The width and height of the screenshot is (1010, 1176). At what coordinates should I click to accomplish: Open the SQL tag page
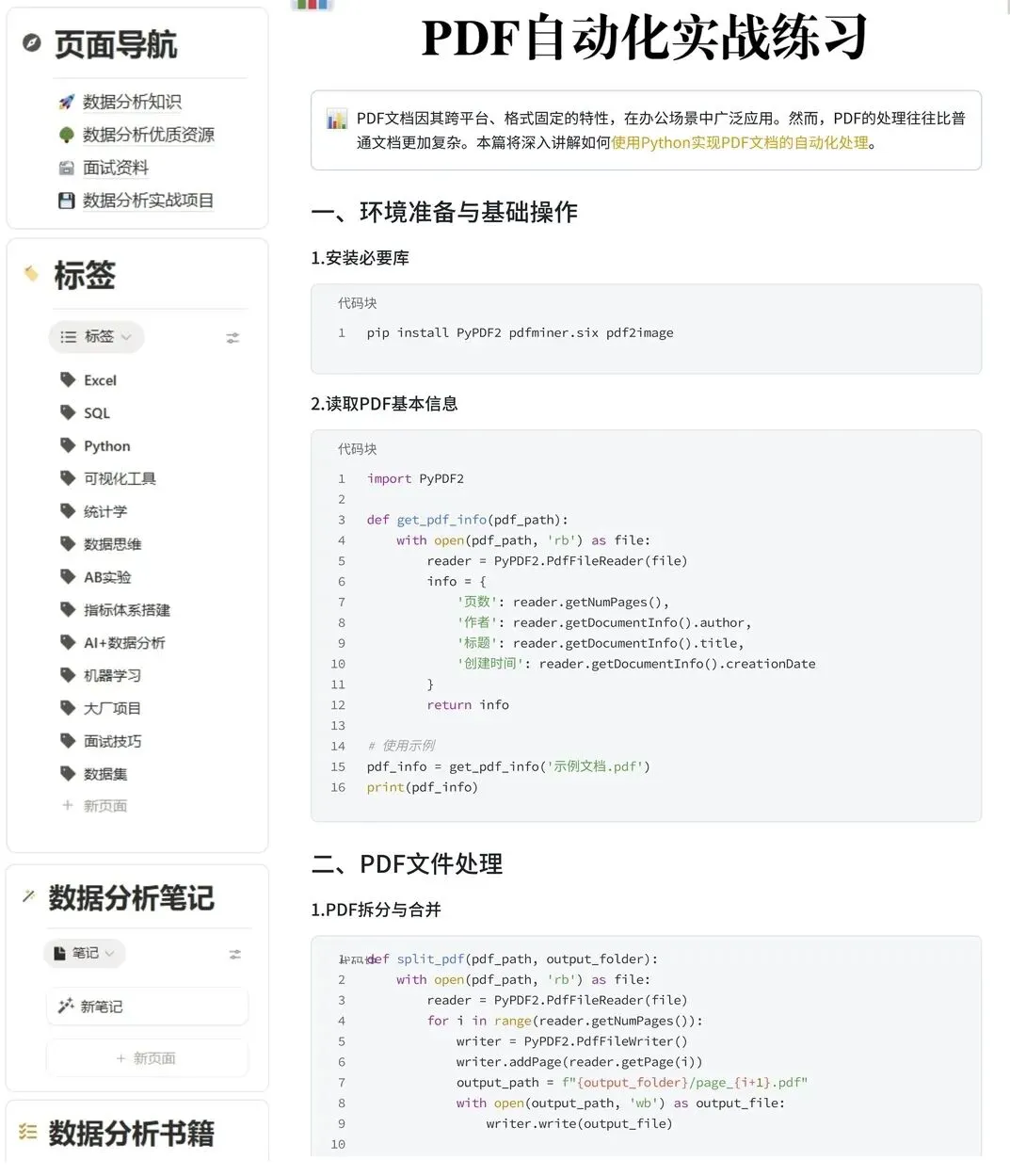[97, 413]
